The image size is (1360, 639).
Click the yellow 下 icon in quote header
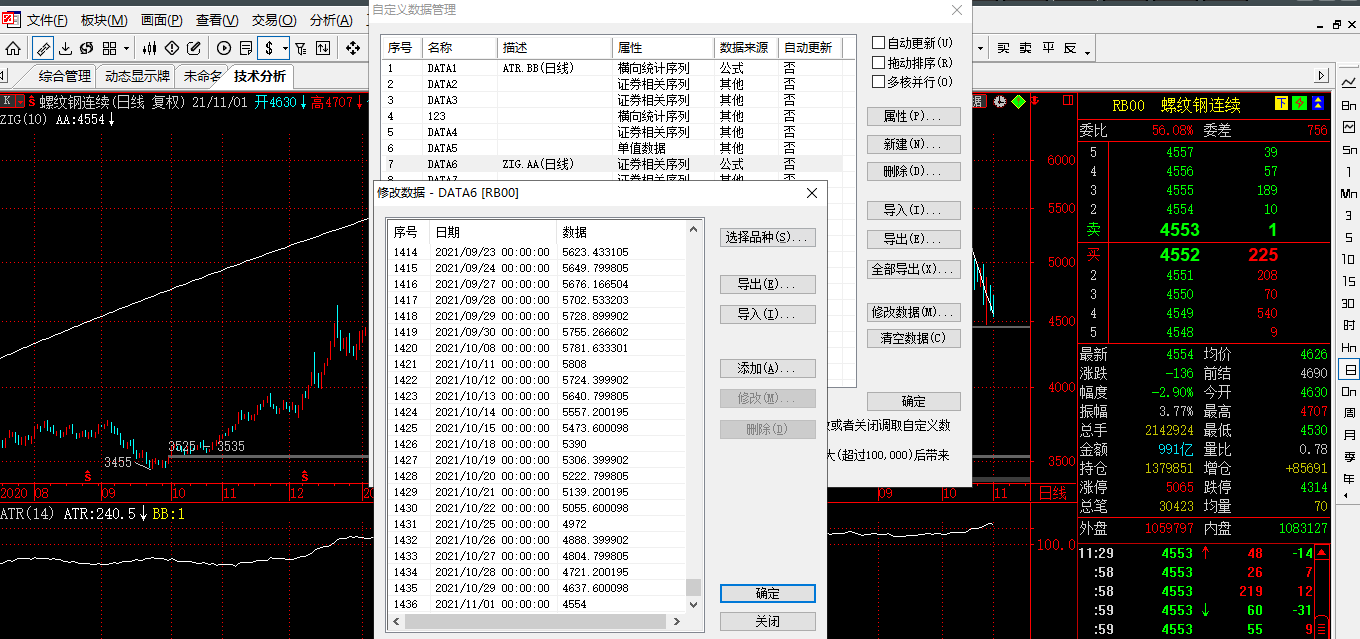pyautogui.click(x=1282, y=104)
